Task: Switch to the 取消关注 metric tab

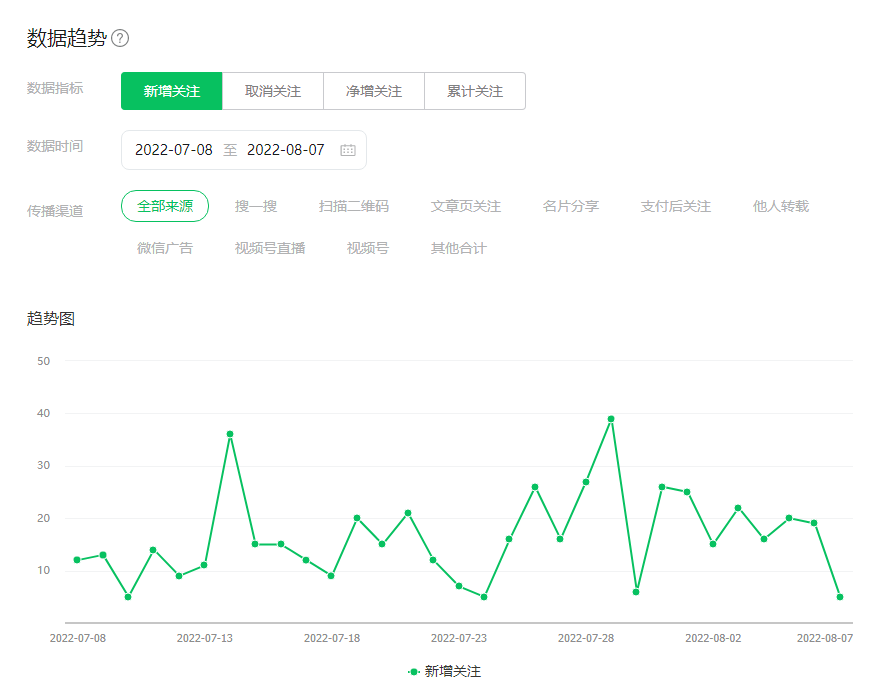Action: pyautogui.click(x=273, y=91)
